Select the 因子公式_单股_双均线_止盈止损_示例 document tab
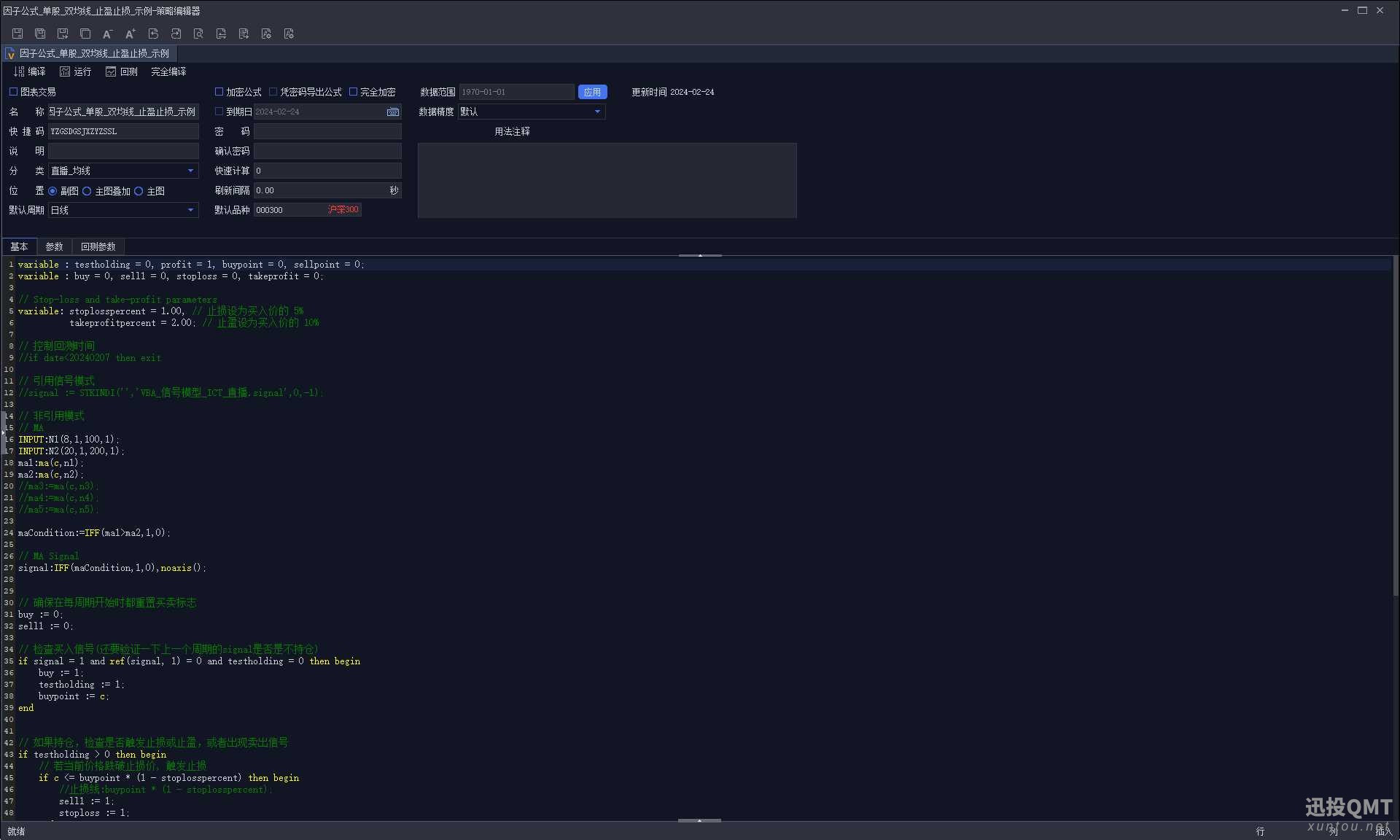 (89, 53)
